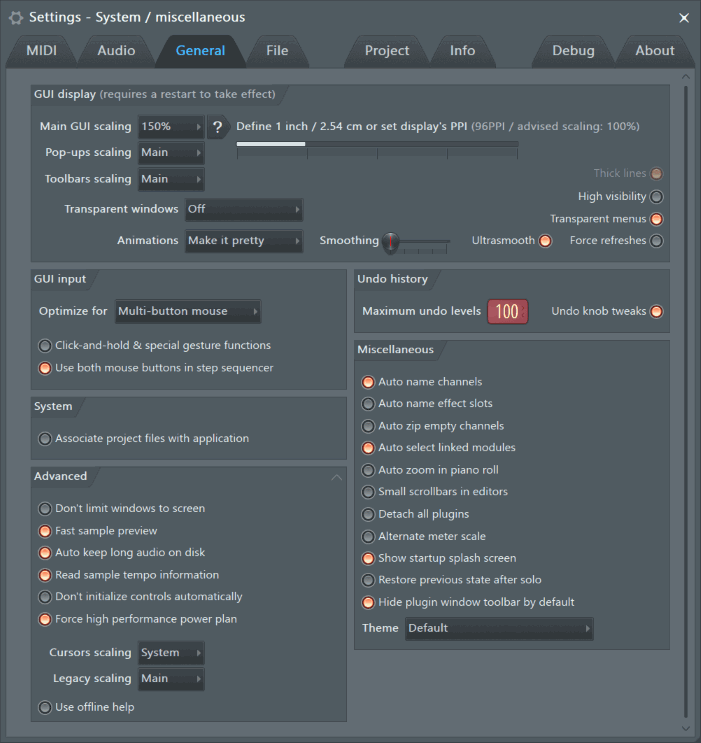Click the Smoothing slider knob

click(x=391, y=242)
